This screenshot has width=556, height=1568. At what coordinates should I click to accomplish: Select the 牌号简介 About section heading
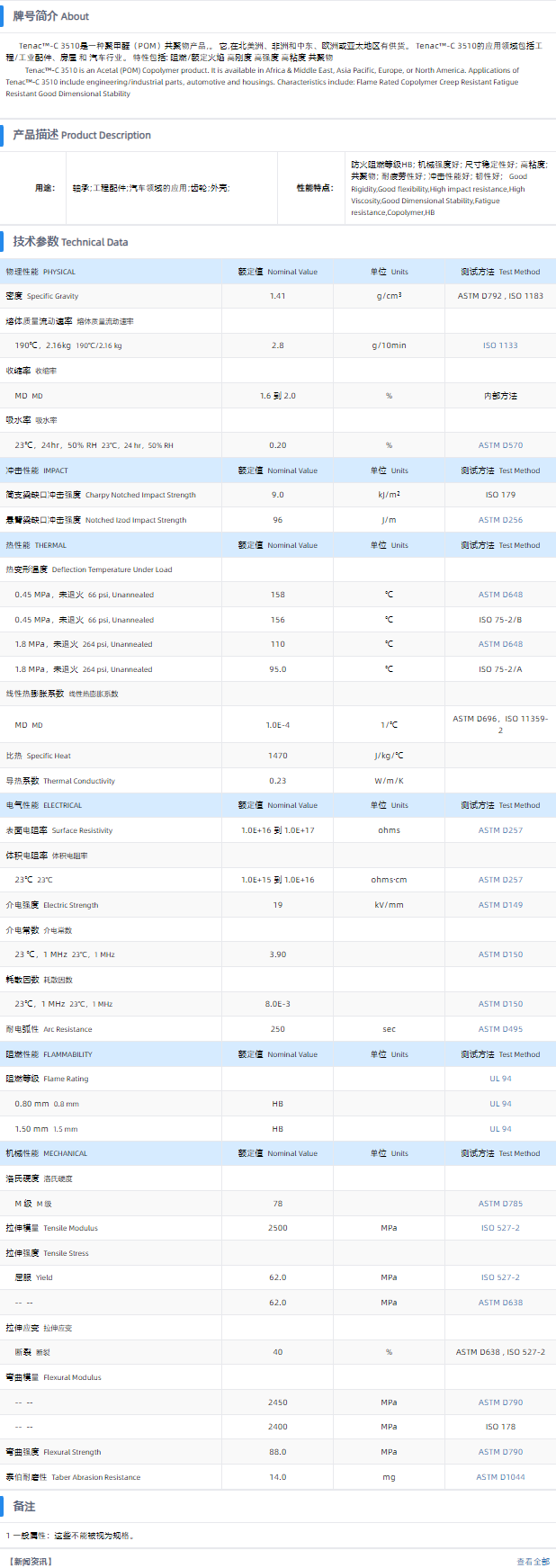[50, 16]
